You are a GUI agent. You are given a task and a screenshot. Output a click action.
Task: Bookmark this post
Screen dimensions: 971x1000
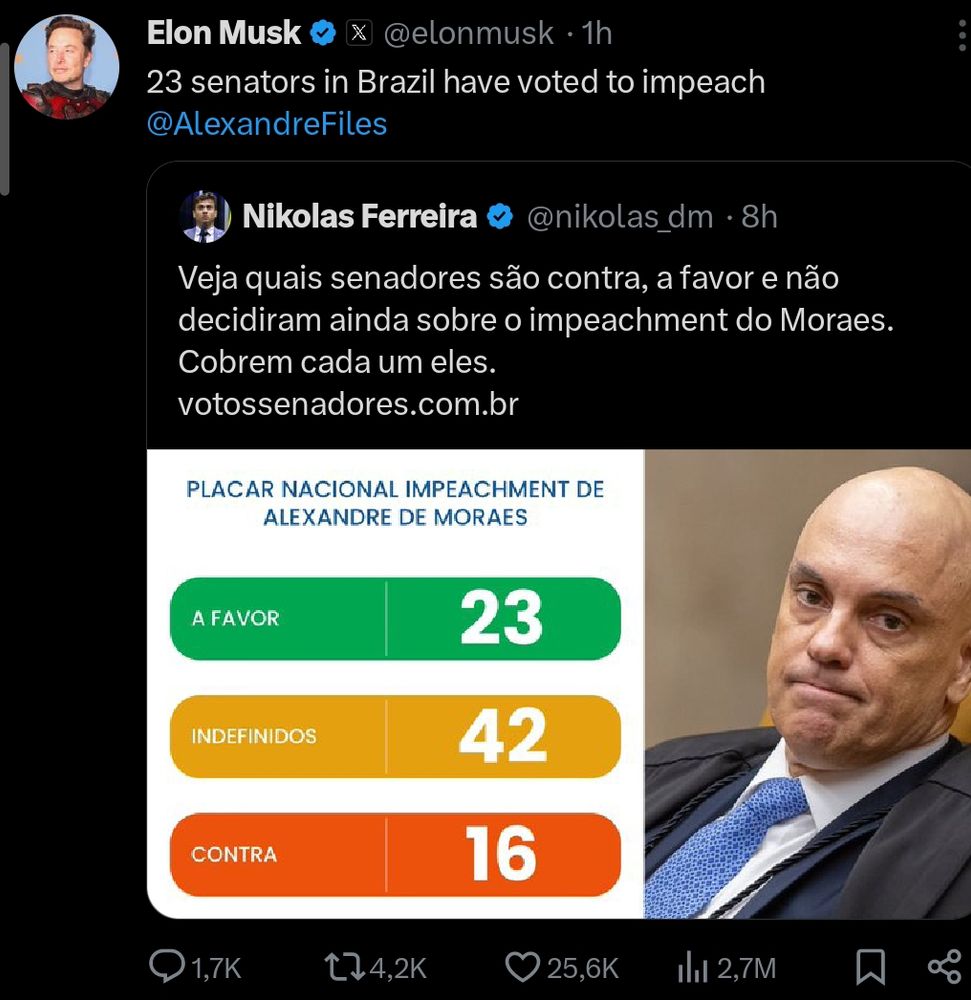[x=870, y=967]
